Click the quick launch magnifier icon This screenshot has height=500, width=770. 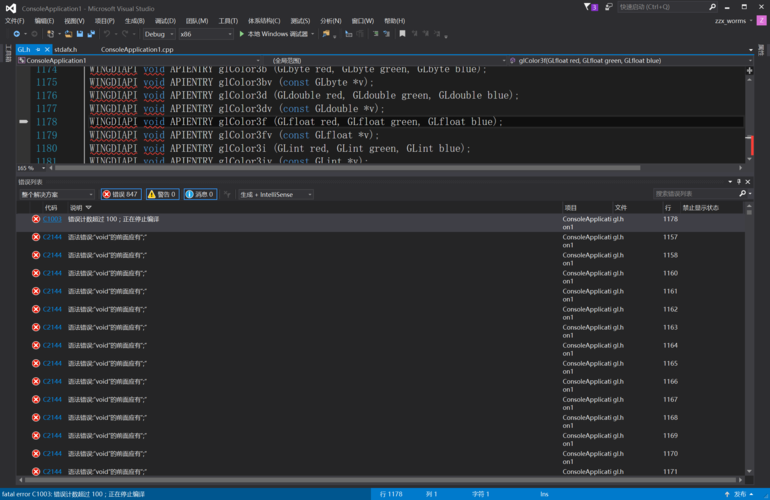713,7
